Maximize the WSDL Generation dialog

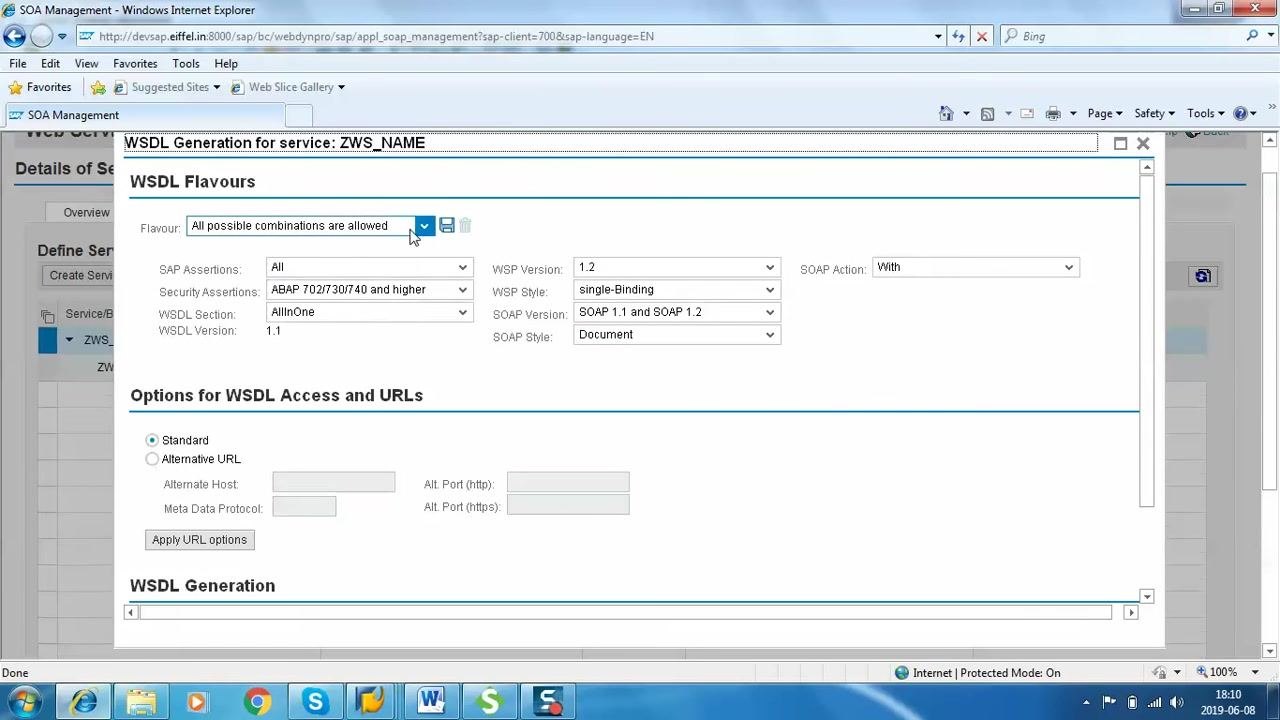[1120, 144]
